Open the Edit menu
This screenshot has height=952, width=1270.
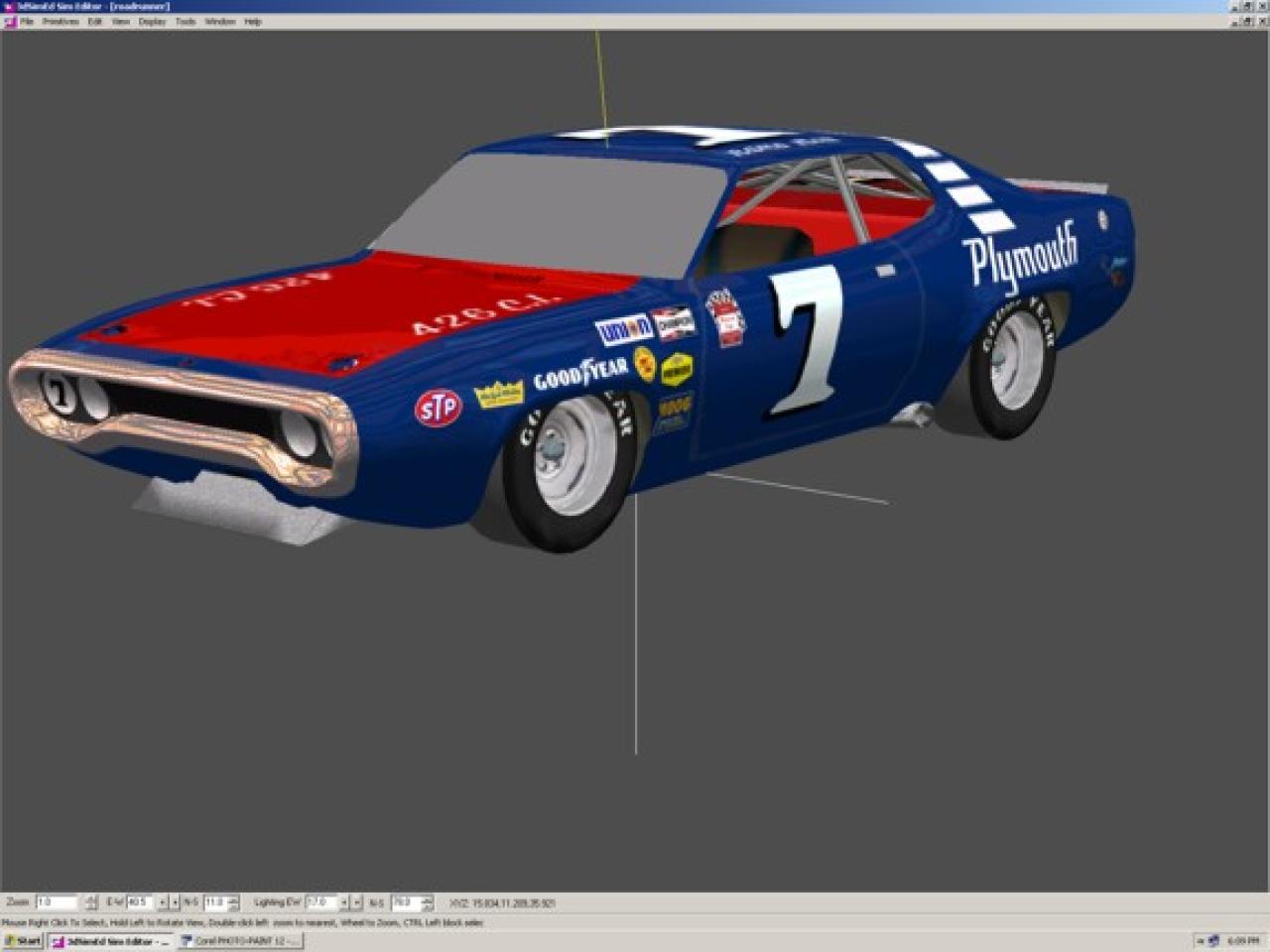95,21
